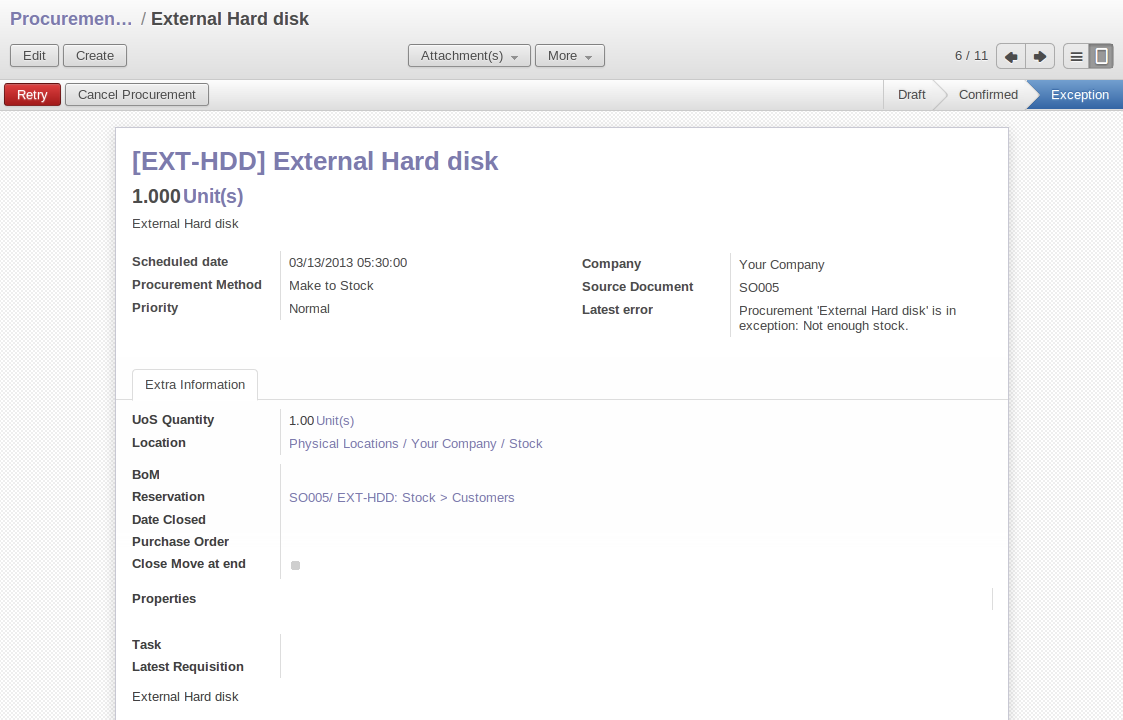Open the Procurements breadcrumb link
This screenshot has height=720, width=1123.
71,19
